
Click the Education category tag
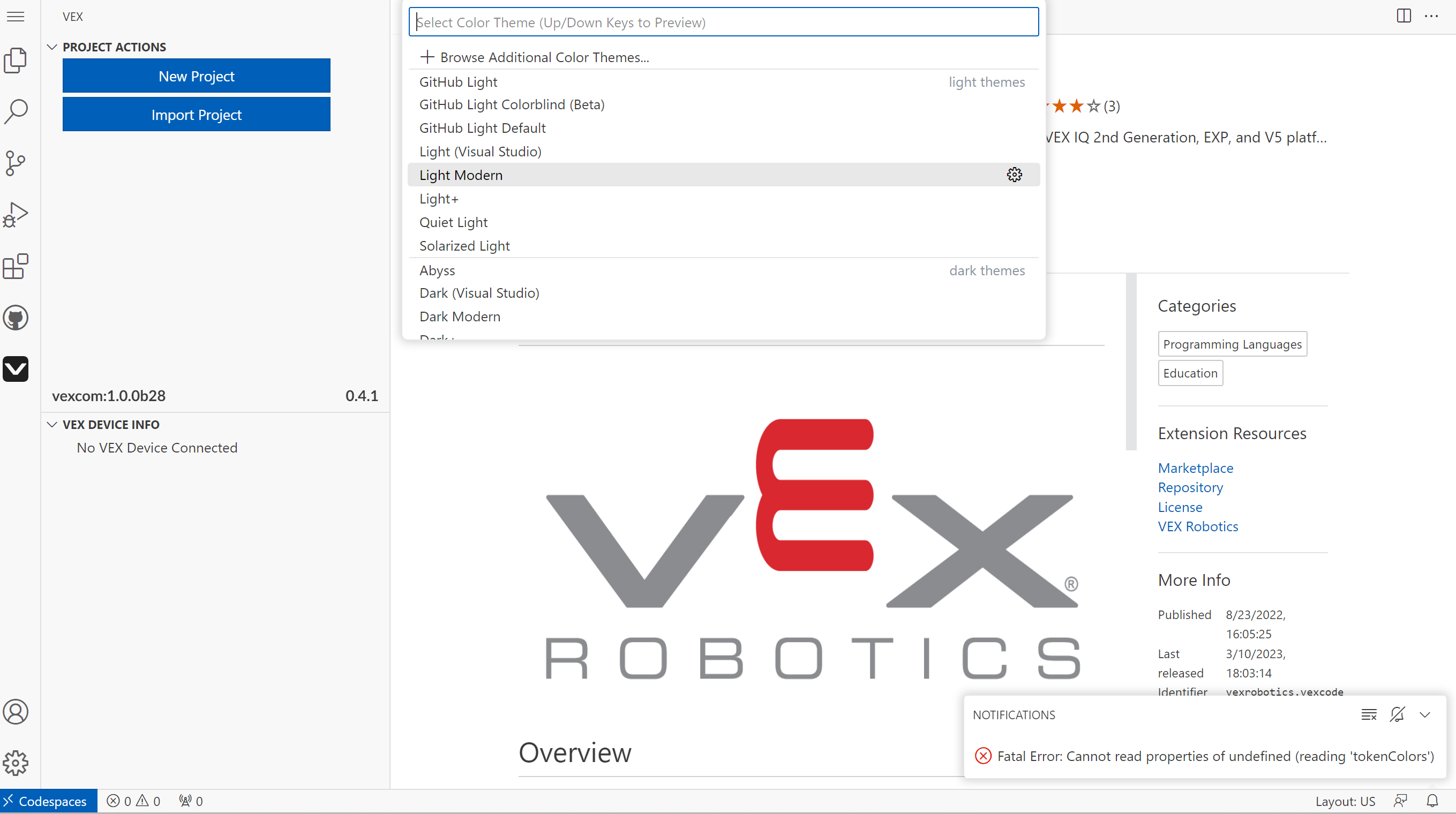click(1190, 373)
